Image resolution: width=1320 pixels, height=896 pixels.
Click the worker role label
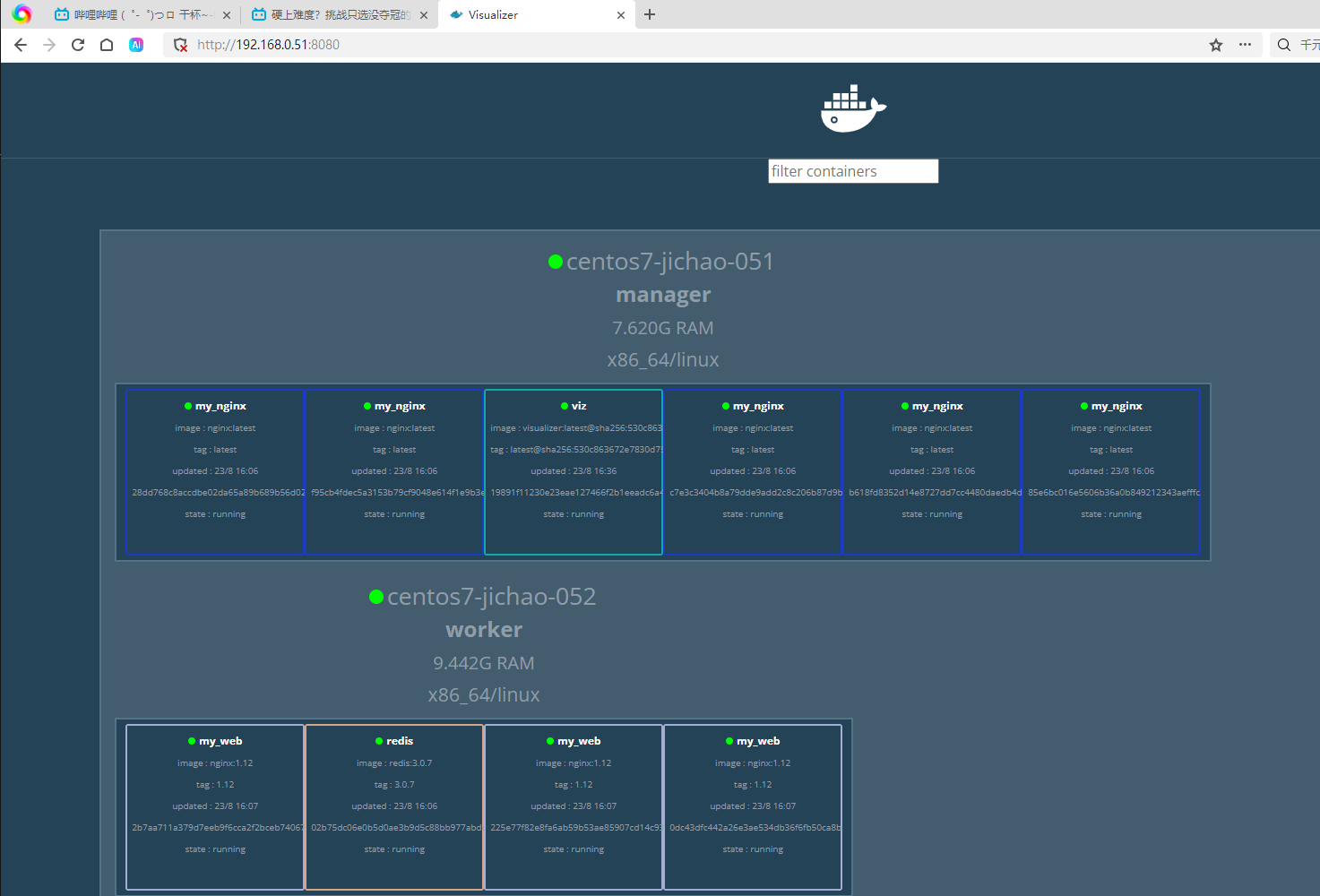click(484, 630)
